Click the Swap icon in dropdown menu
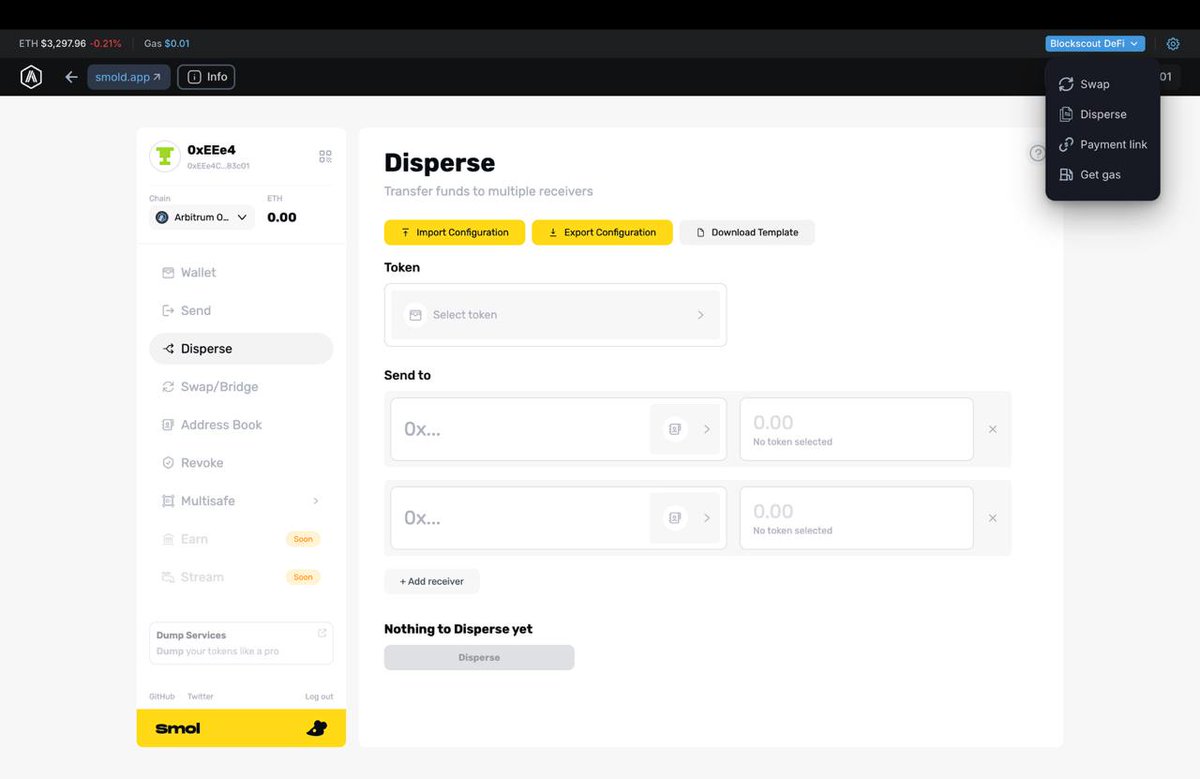This screenshot has height=779, width=1200. tap(1066, 84)
